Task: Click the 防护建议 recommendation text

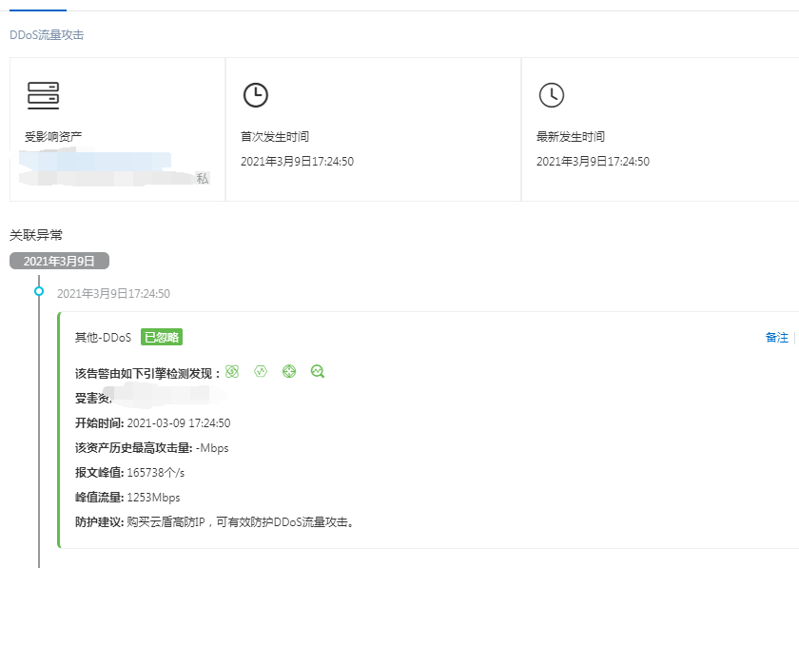Action: (241, 522)
